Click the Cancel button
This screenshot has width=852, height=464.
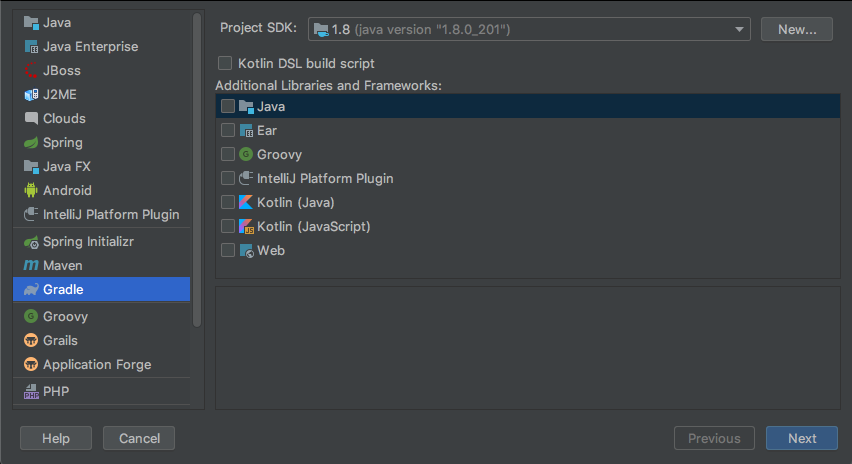click(139, 438)
